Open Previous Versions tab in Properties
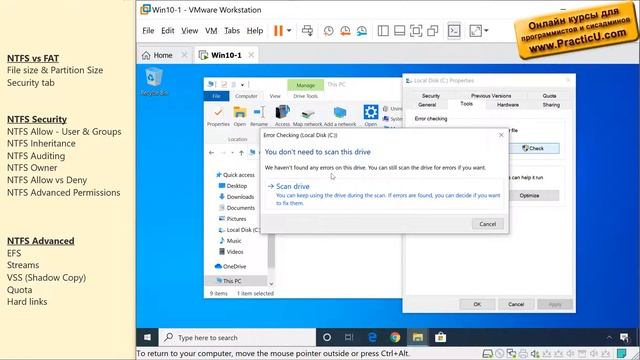 click(491, 96)
